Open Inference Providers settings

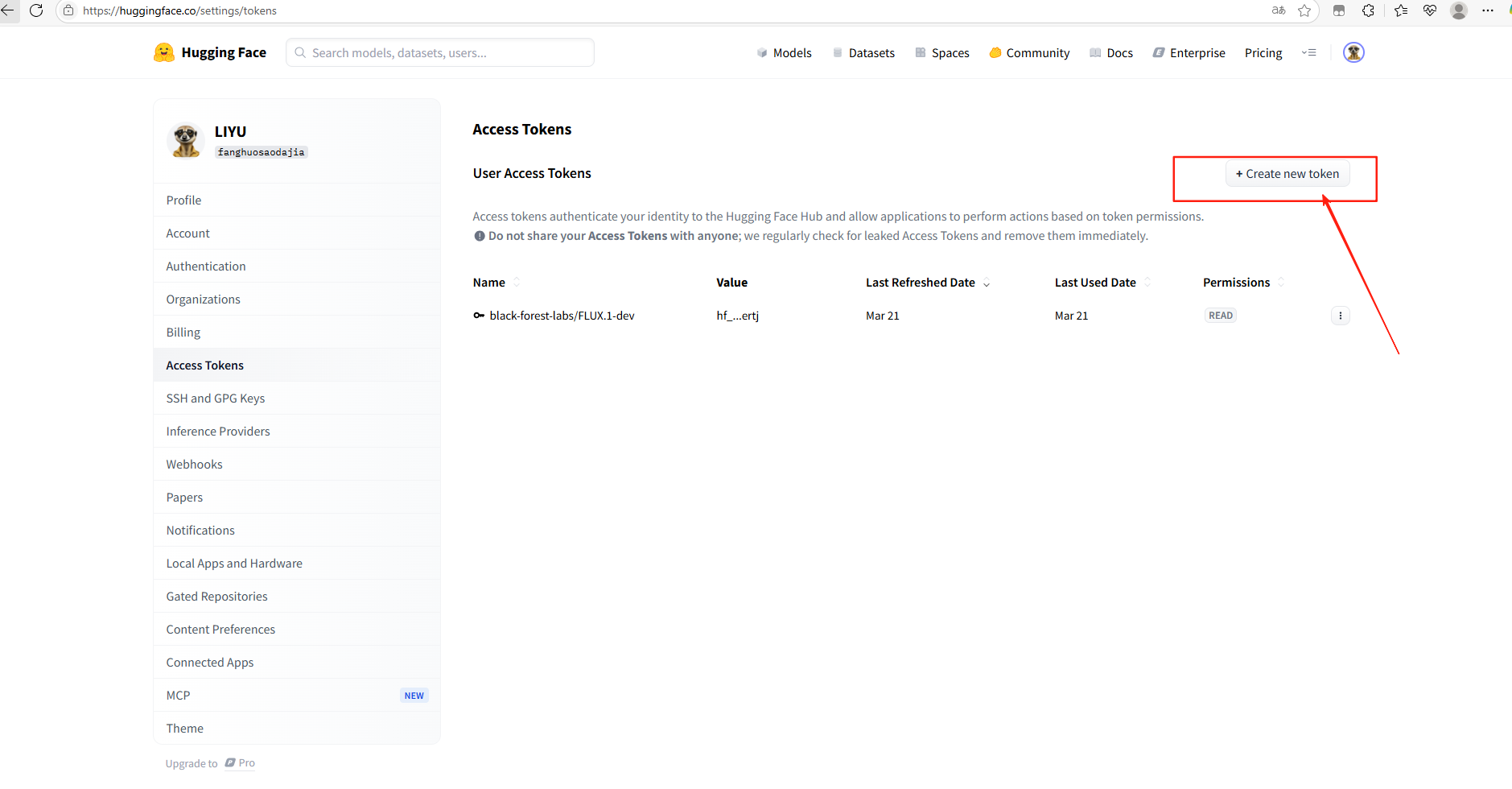pos(297,431)
